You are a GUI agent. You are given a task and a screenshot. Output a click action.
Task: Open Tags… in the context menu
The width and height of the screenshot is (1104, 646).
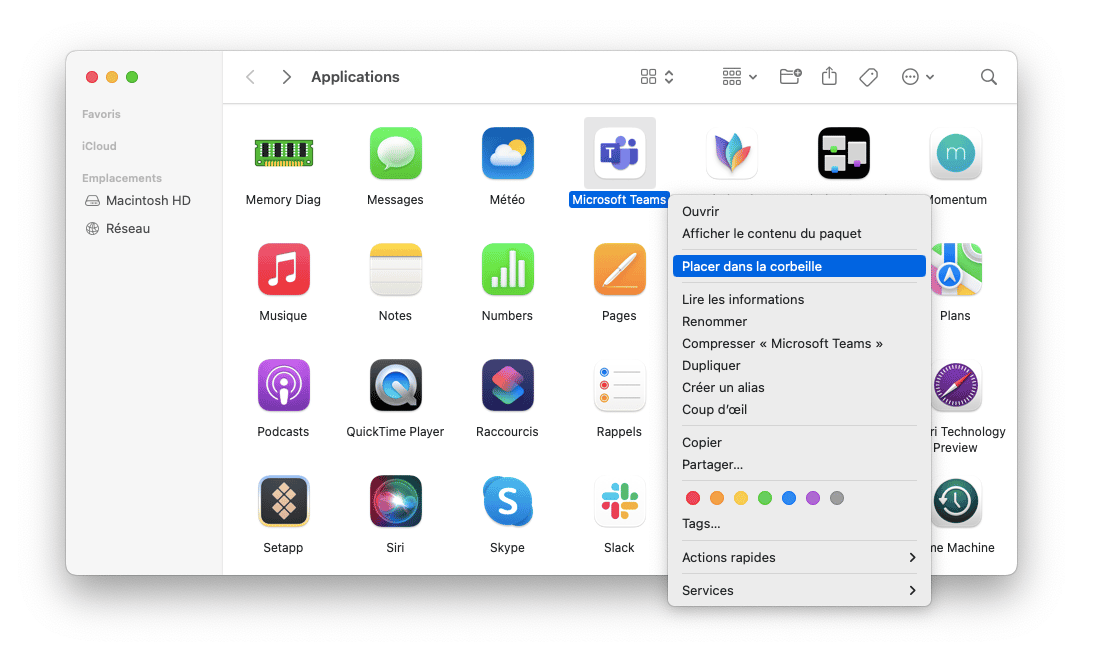coord(799,524)
